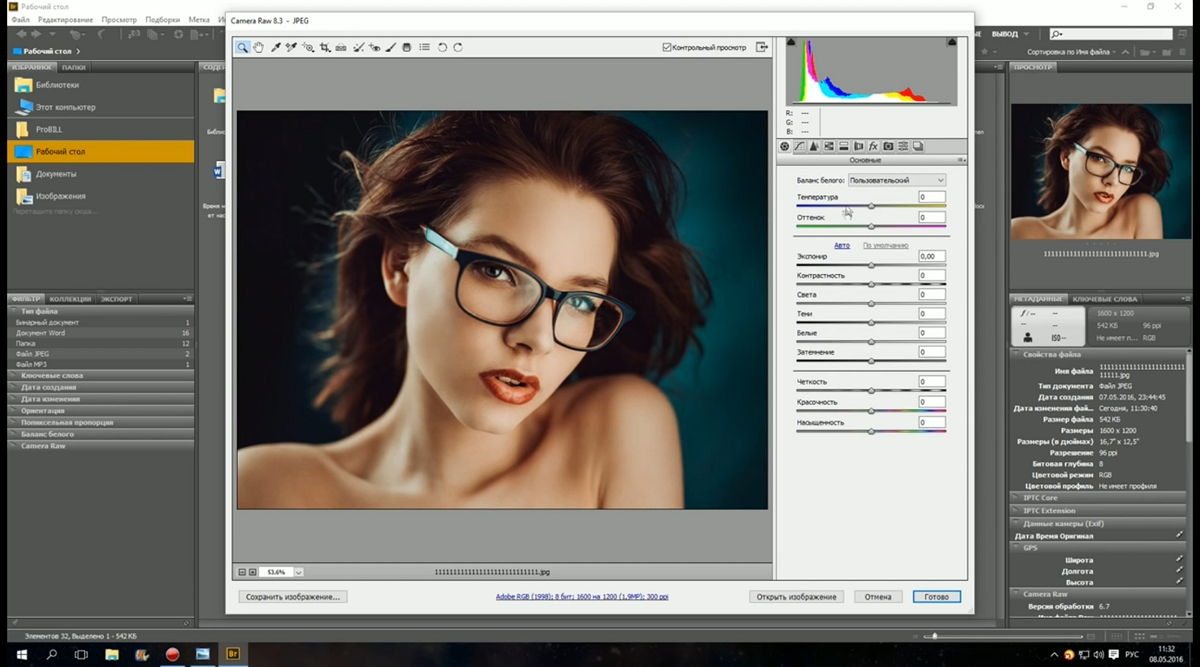Choose the Graduated Filter tool

pyautogui.click(x=407, y=47)
